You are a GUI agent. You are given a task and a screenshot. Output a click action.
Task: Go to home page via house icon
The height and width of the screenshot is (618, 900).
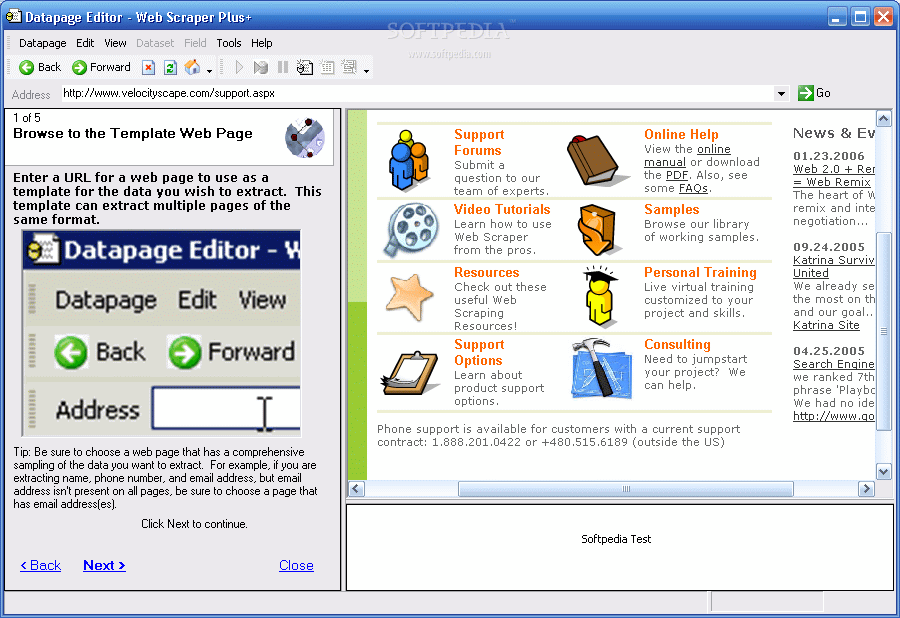192,67
